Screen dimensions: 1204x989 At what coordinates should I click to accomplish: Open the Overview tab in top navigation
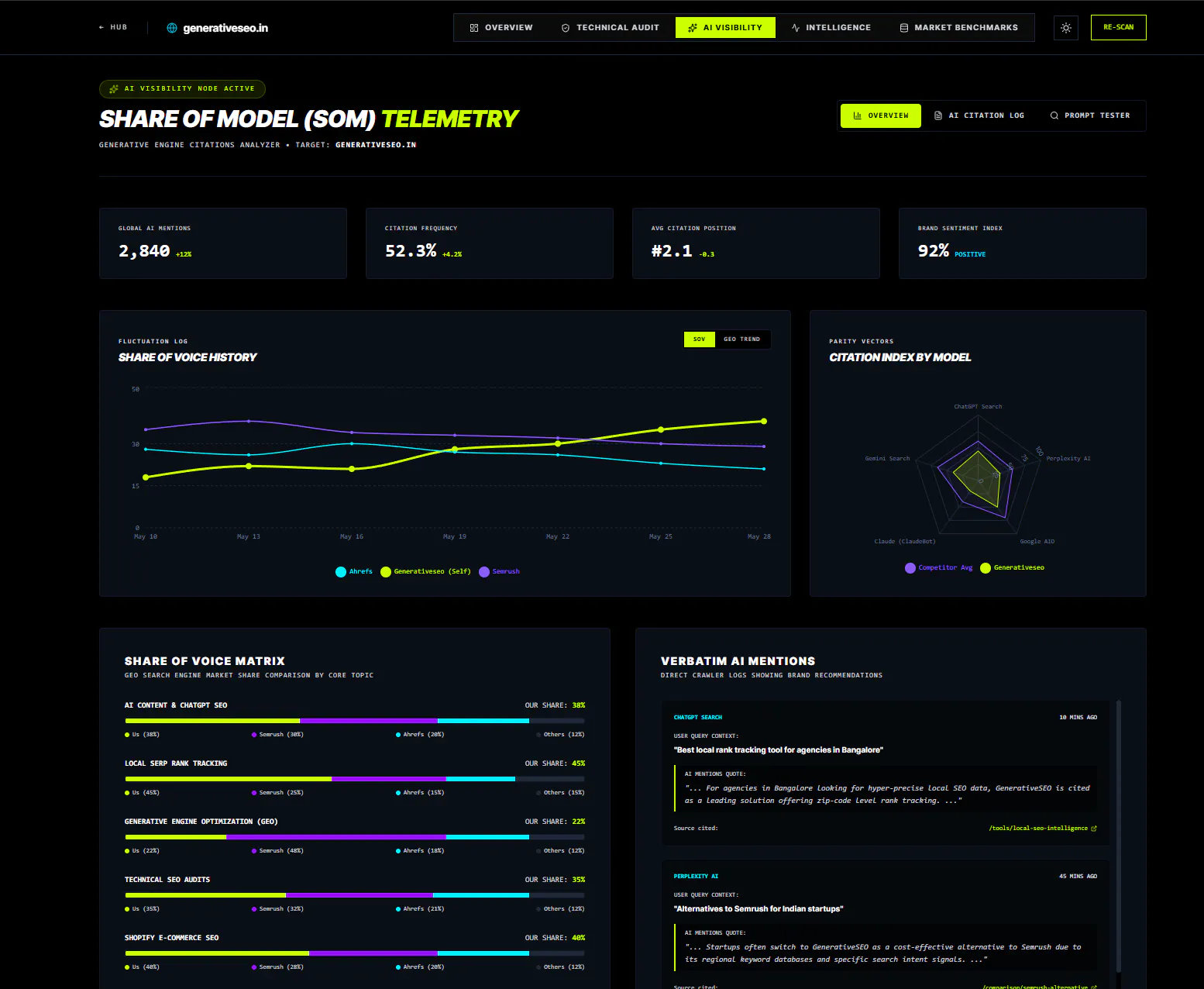(501, 28)
